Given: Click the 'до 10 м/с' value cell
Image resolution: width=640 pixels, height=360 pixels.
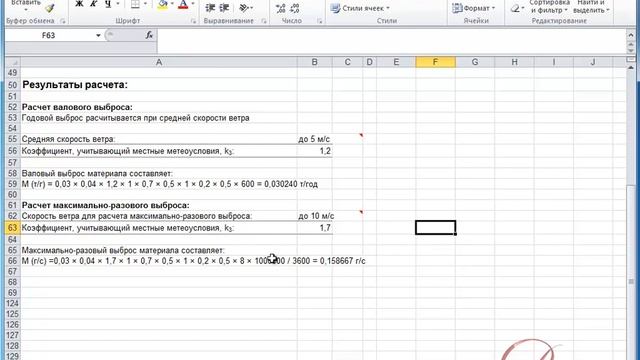Looking at the screenshot, I should (x=316, y=216).
